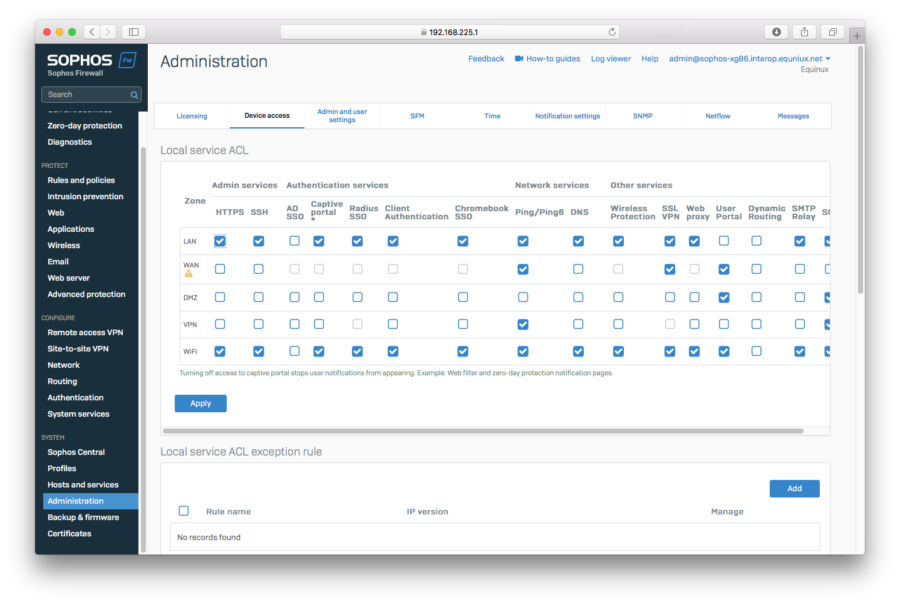The image size is (900, 604).
Task: Expand the System services sidebar entry
Action: pos(78,413)
